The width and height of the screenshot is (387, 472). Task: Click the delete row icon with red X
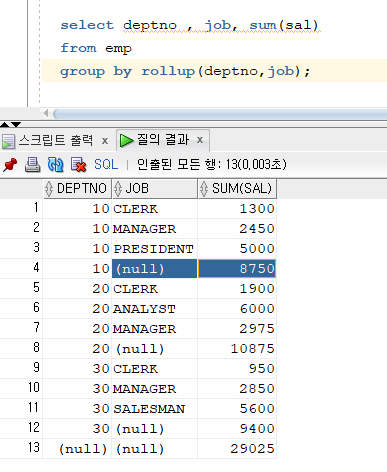coord(79,165)
